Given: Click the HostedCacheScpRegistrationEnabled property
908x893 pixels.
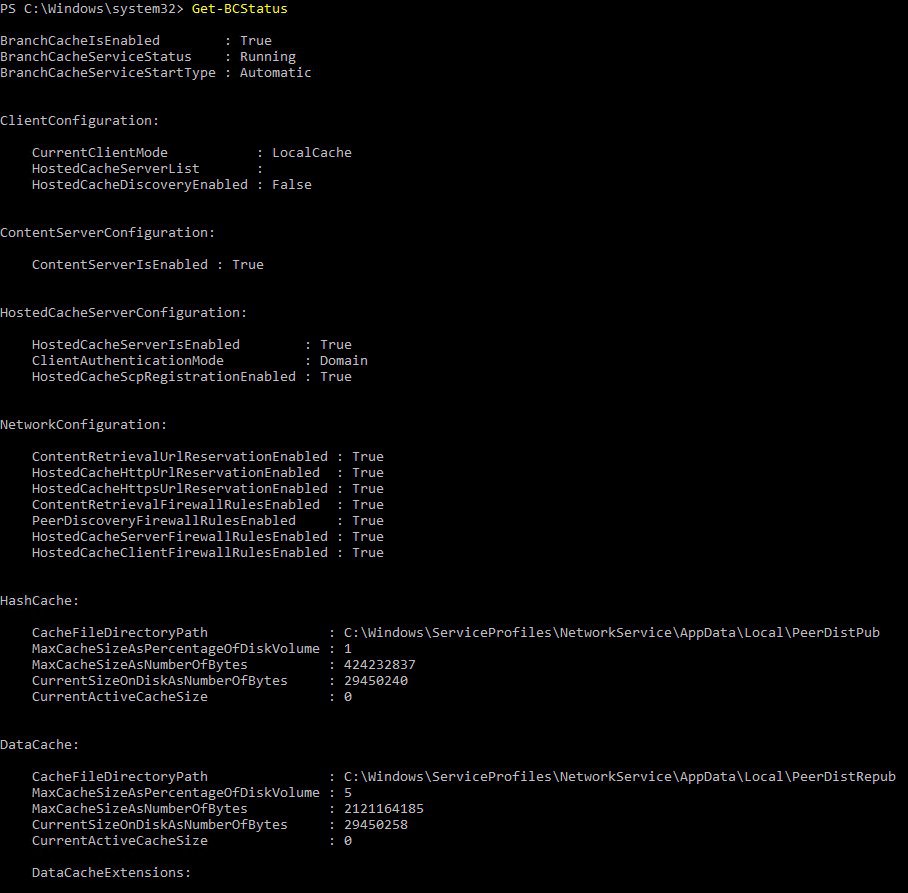Looking at the screenshot, I should [164, 376].
